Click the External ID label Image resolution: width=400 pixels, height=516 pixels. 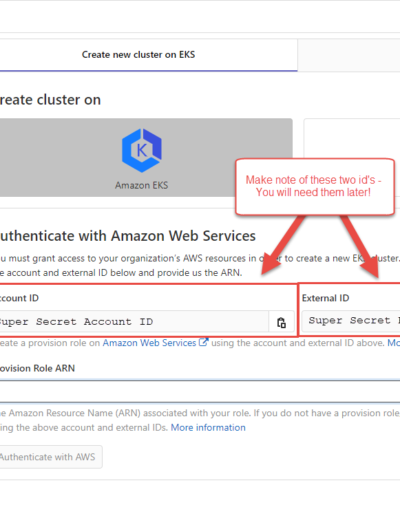coord(326,298)
